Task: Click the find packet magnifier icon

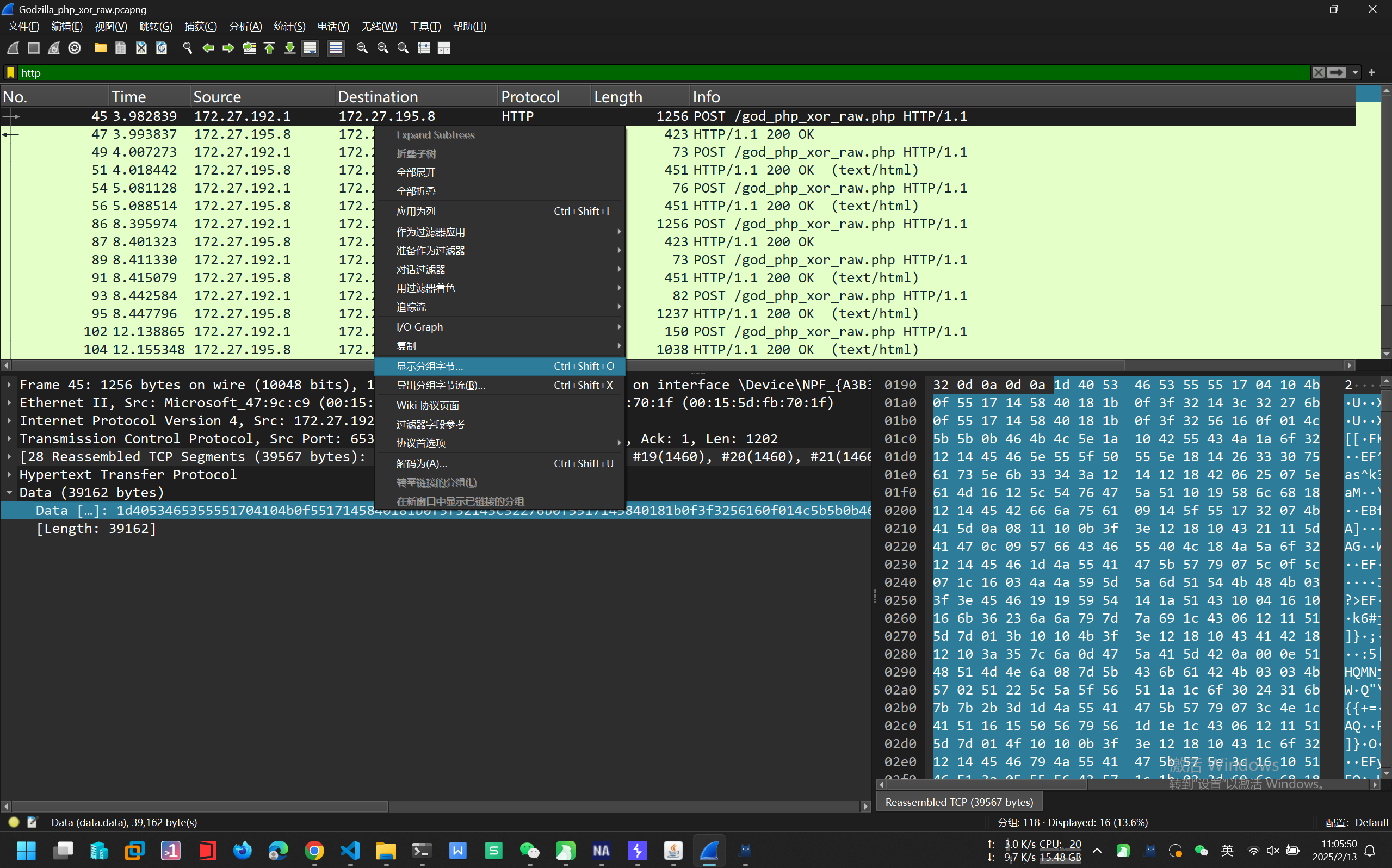Action: tap(187, 48)
